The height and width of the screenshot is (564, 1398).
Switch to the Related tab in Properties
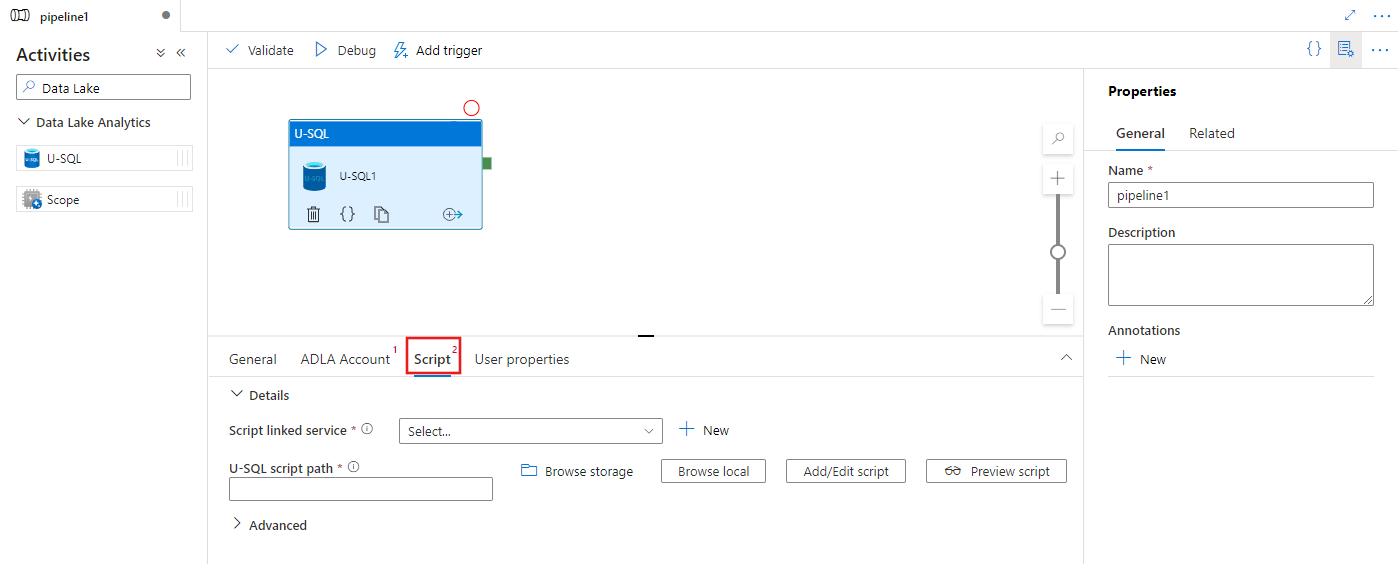1212,133
